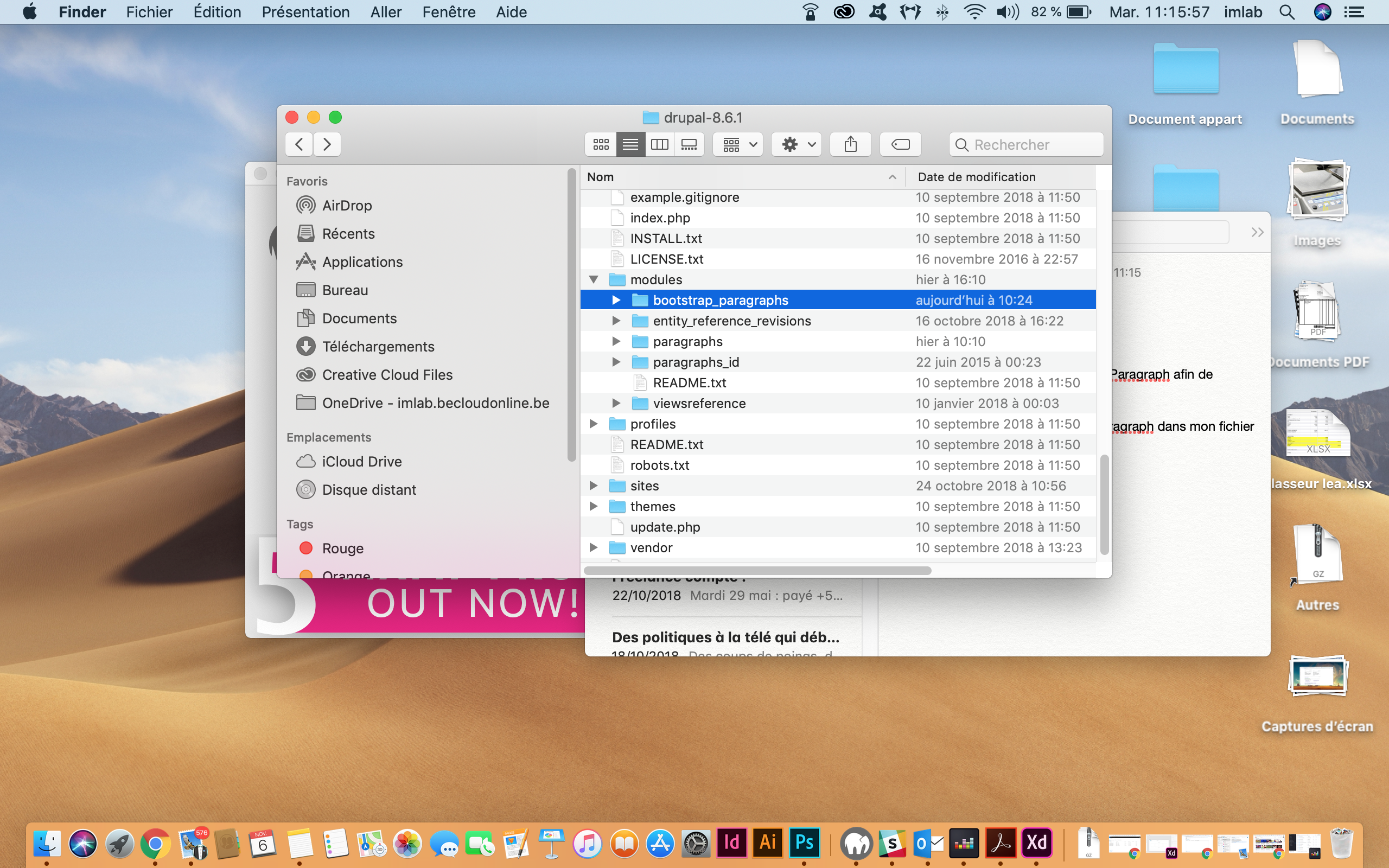Open the Aide menu

511,12
